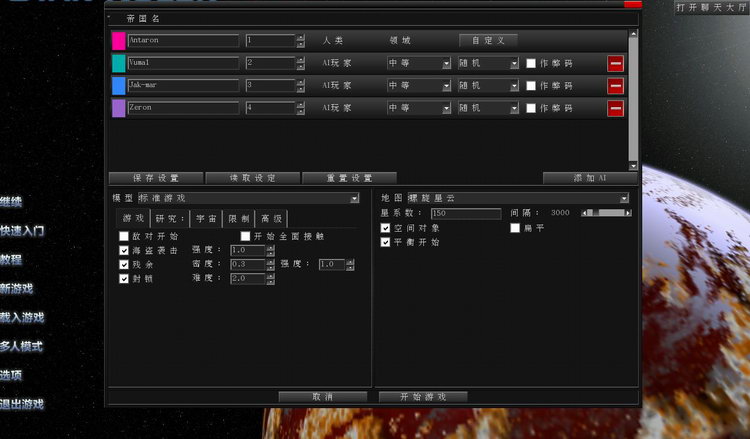Toggle 作弊码 checkbox for Vumal
The height and width of the screenshot is (439, 750).
[x=531, y=63]
